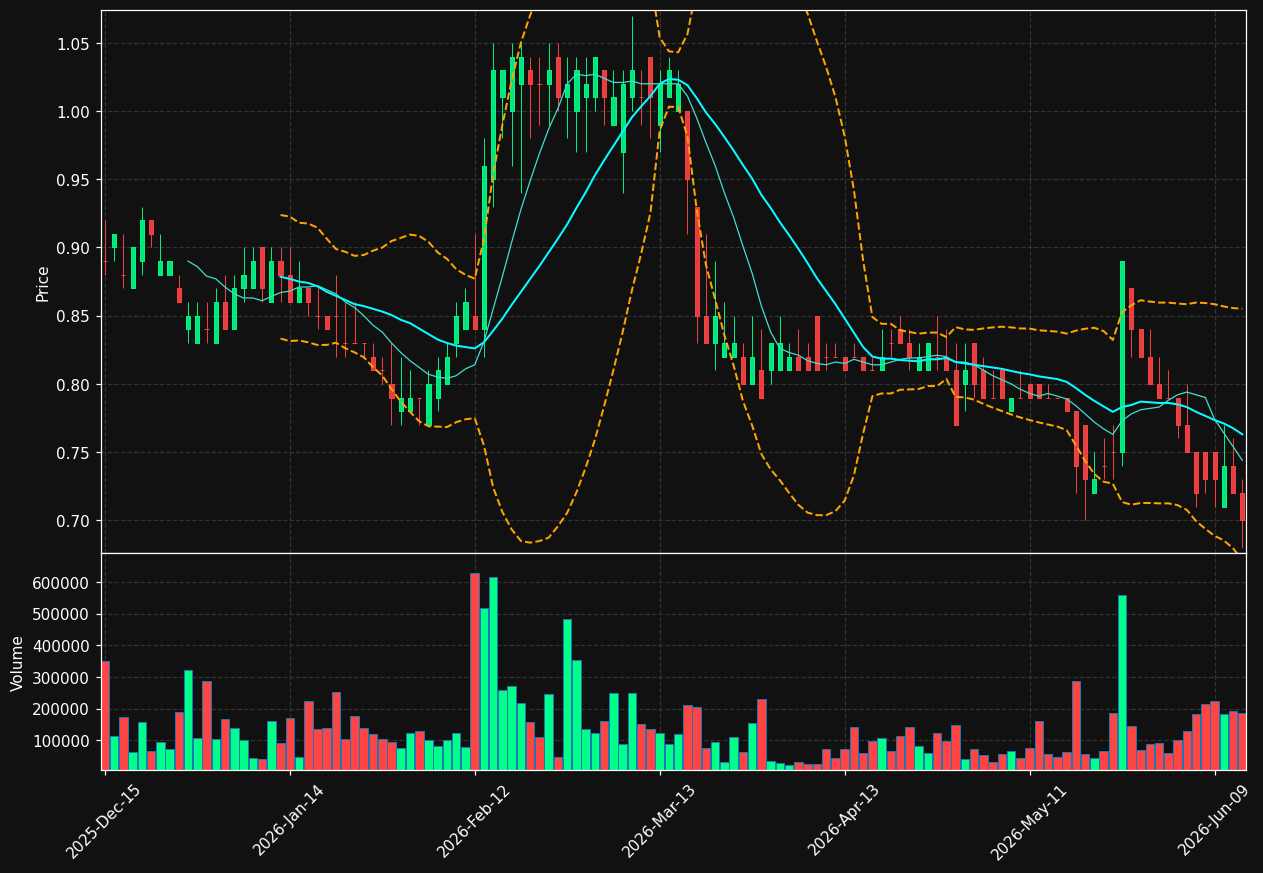Select the 2026-Jun-09 date label

click(1214, 821)
